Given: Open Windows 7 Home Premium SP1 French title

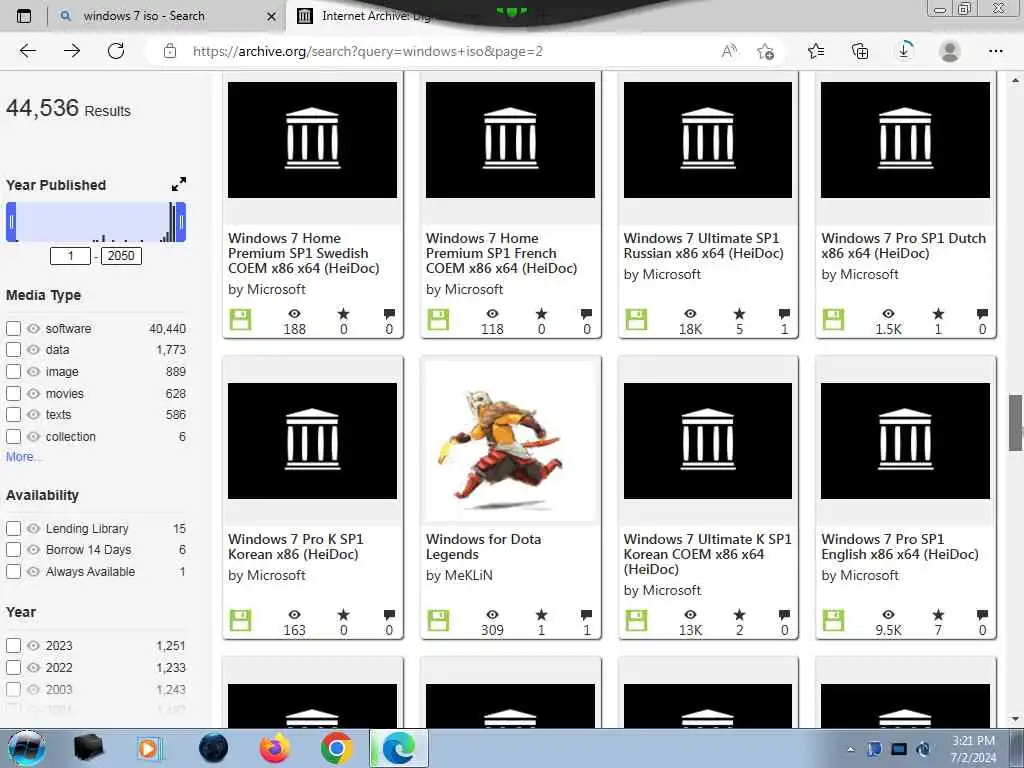Looking at the screenshot, I should 502,253.
